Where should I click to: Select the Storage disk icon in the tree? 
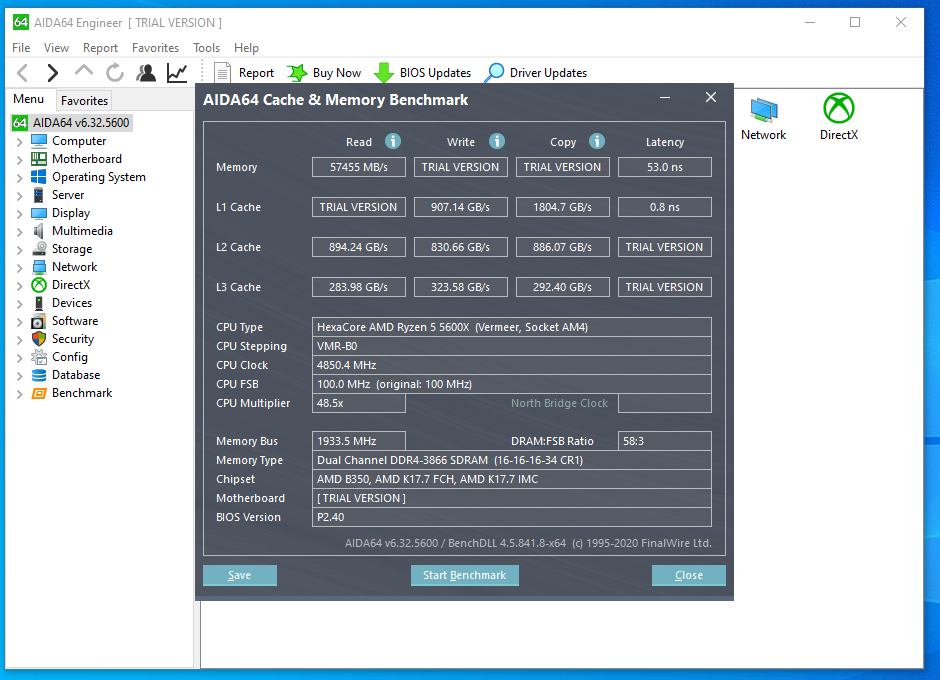(x=39, y=249)
